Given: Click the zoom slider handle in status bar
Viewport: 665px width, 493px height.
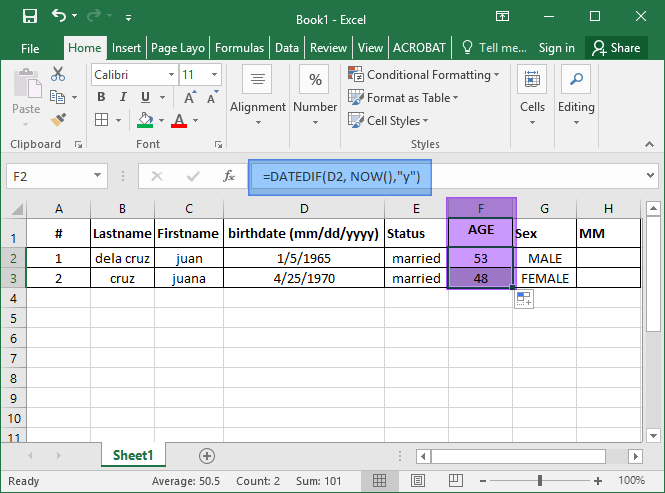Looking at the screenshot, I should click(x=539, y=481).
